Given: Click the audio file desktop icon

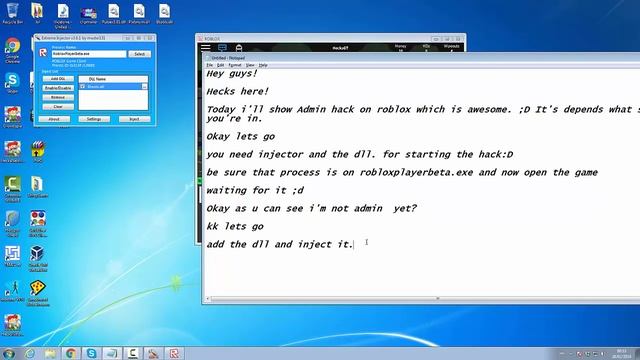Looking at the screenshot, I should 62,16.
